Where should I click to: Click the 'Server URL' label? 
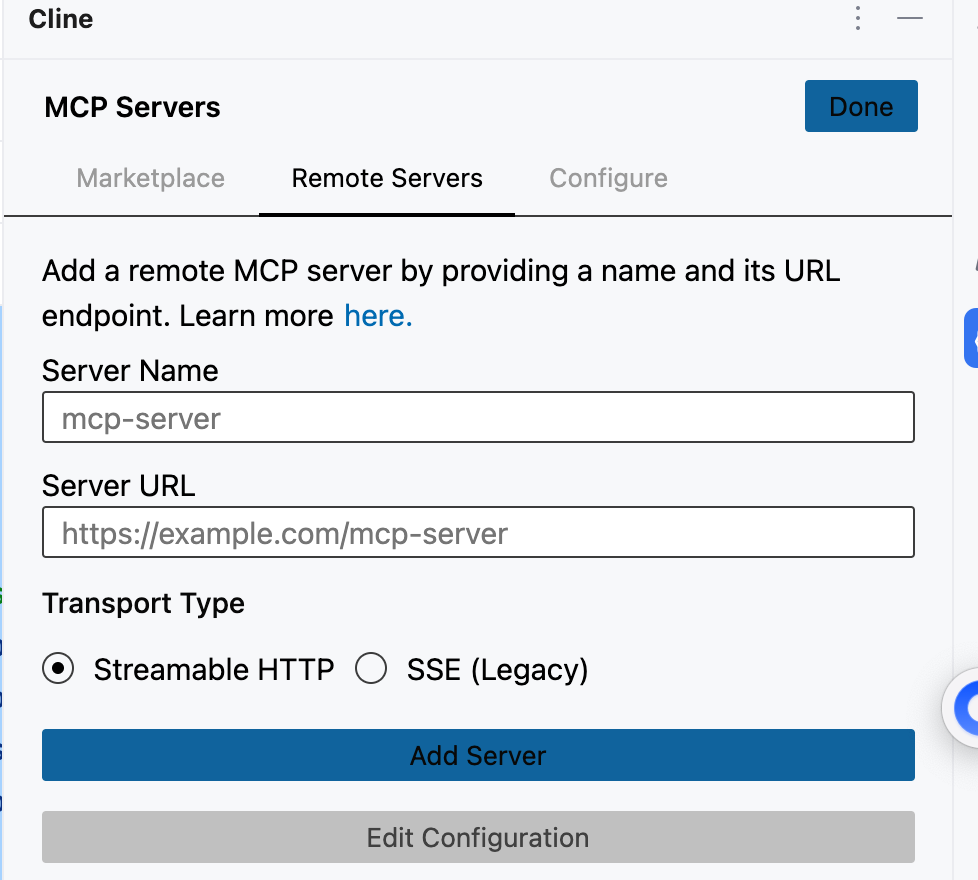tap(119, 486)
